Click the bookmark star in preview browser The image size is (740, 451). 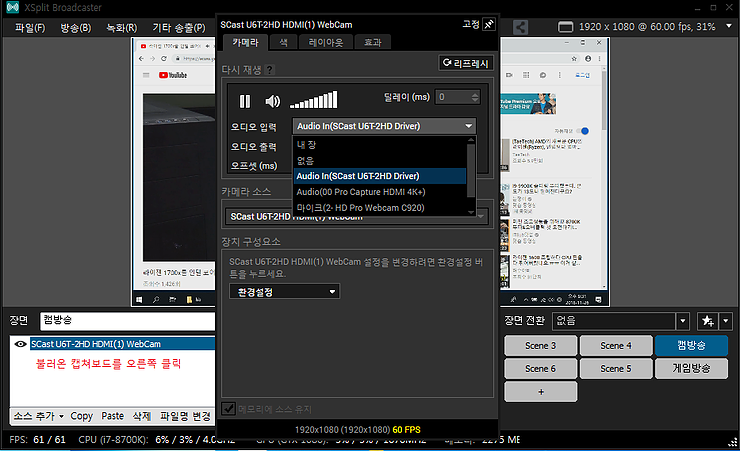click(x=574, y=58)
